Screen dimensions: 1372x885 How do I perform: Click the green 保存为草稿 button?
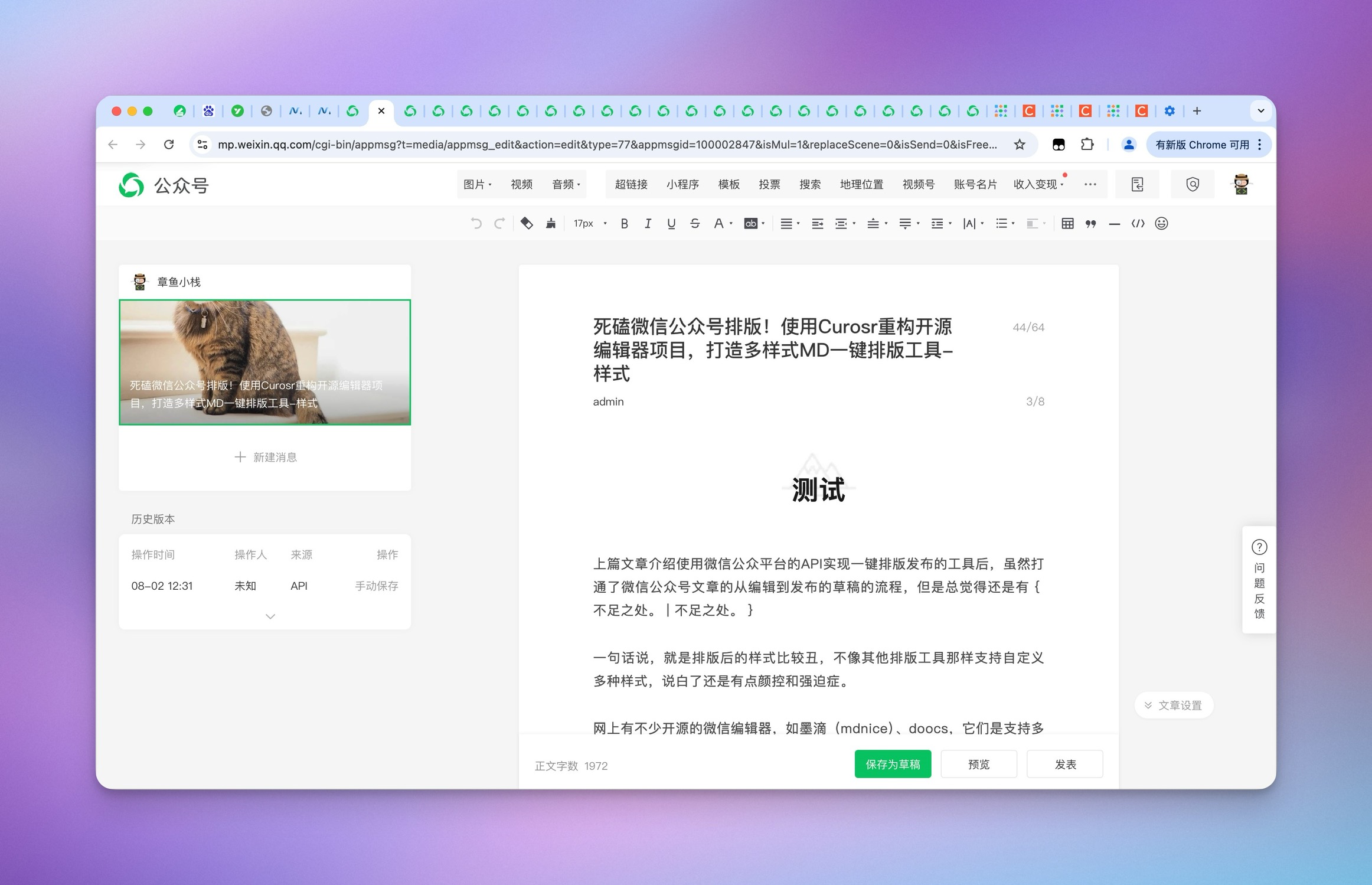[x=893, y=764]
